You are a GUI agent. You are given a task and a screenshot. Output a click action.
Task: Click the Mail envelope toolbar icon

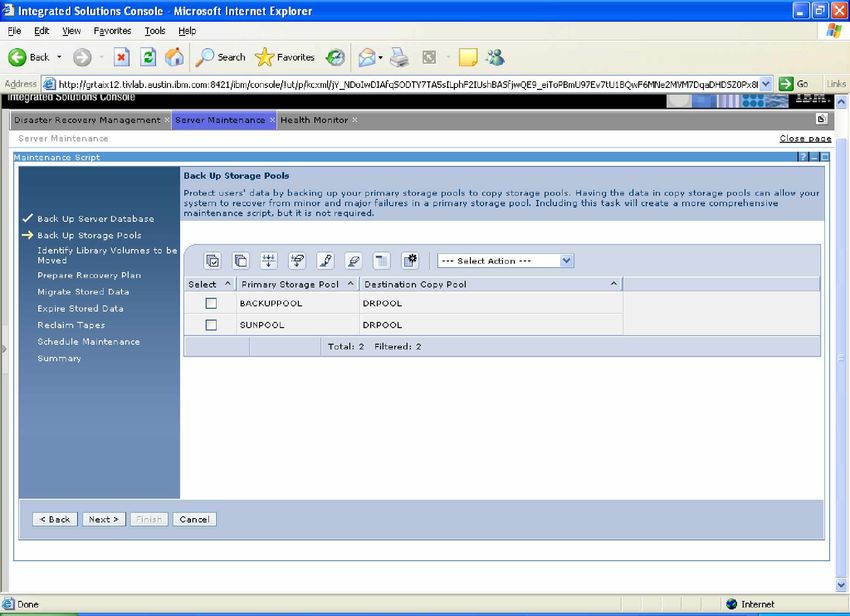tap(367, 57)
